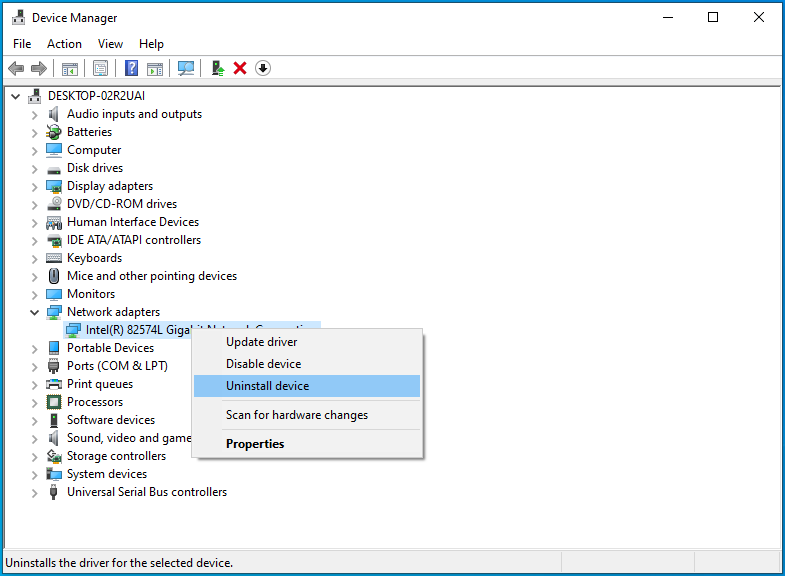Click the Back arrow toolbar icon
This screenshot has width=785, height=576.
(x=16, y=68)
